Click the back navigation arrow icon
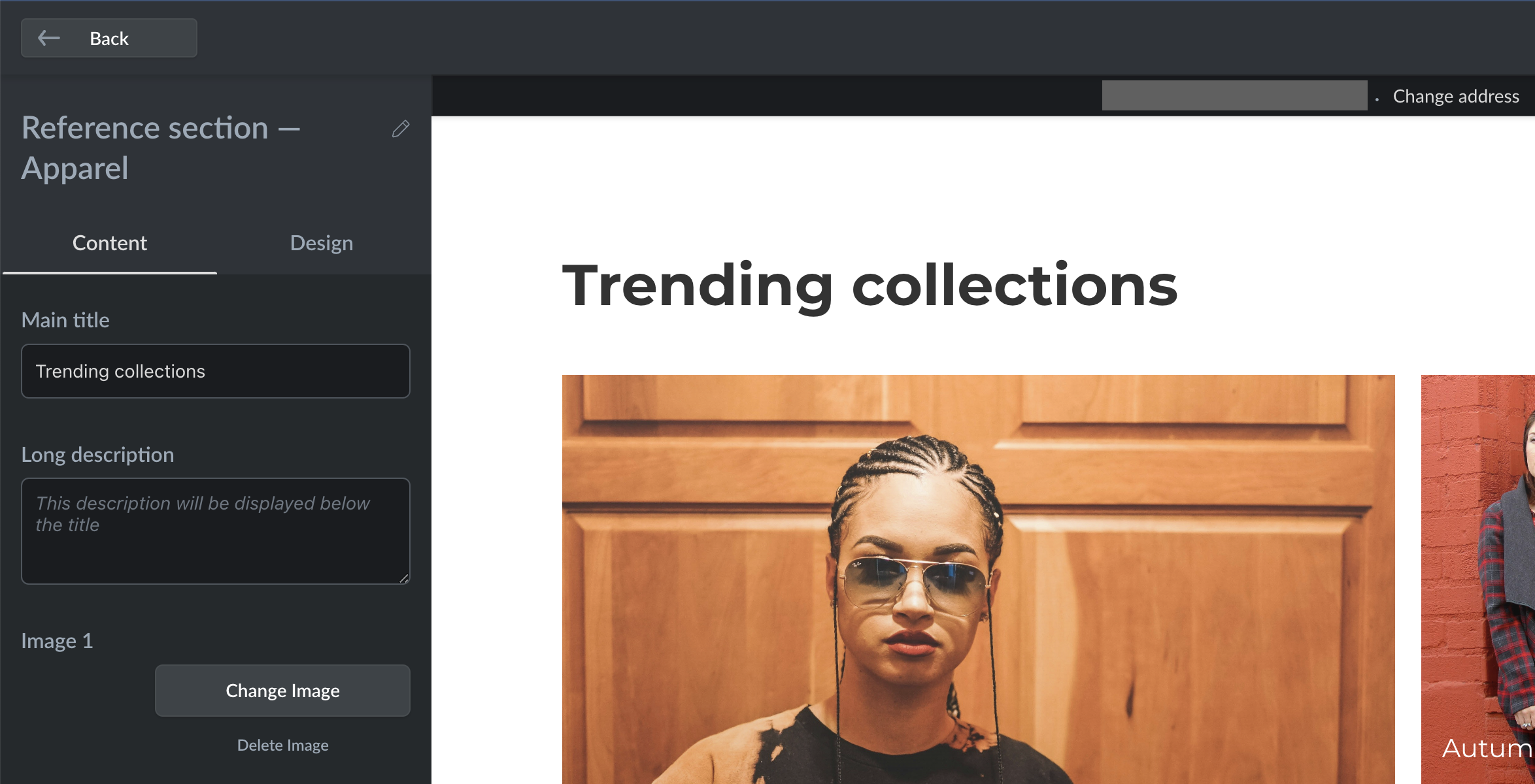This screenshot has height=784, width=1535. click(47, 38)
